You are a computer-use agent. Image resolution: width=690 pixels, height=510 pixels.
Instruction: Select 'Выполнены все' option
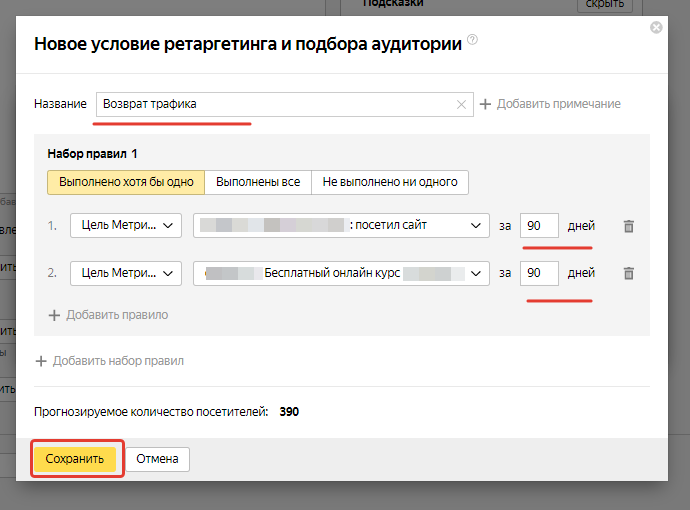click(258, 182)
